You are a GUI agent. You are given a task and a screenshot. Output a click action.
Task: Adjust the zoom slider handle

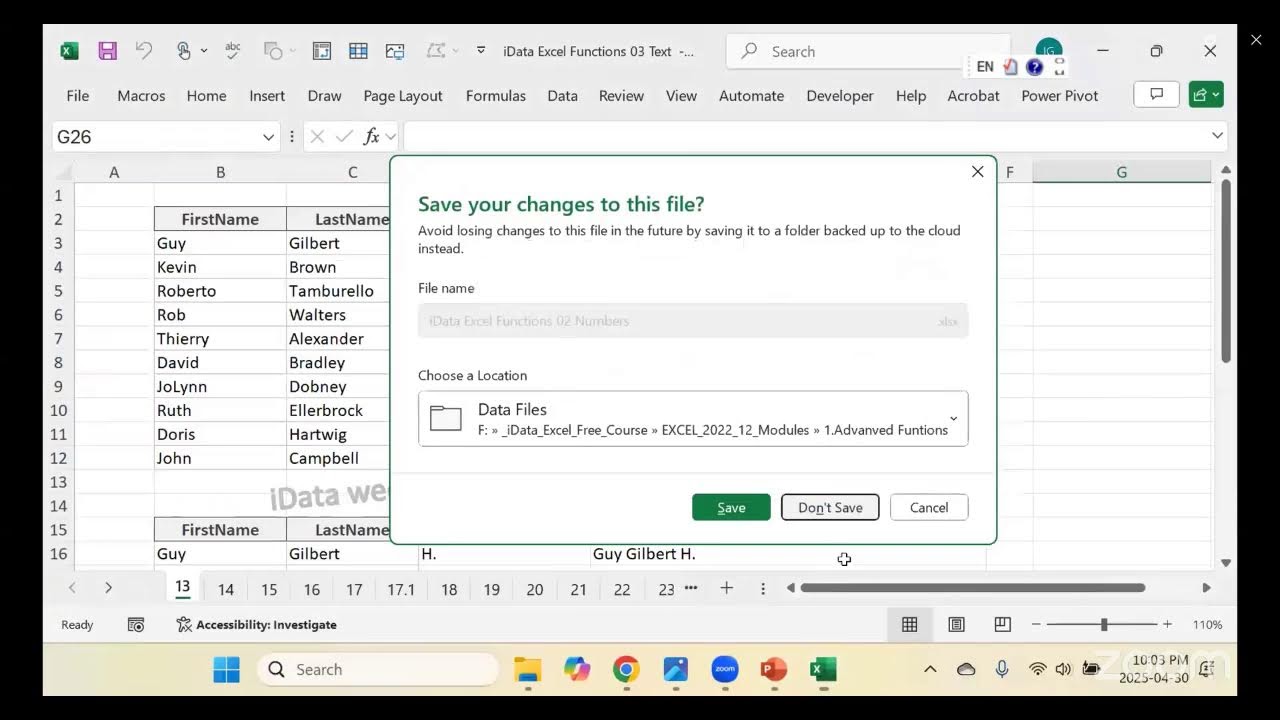(1104, 624)
